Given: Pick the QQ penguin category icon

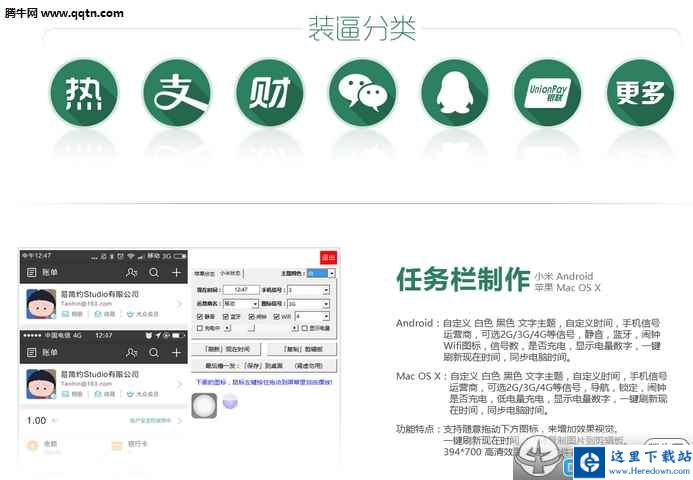Looking at the screenshot, I should pos(455,93).
